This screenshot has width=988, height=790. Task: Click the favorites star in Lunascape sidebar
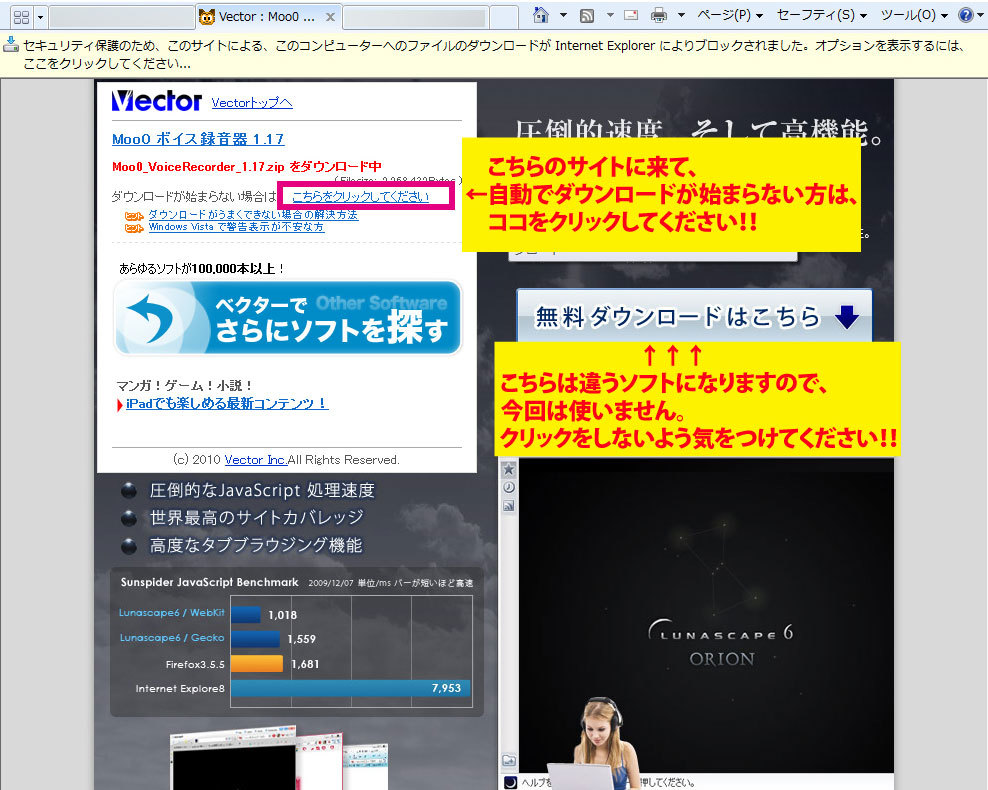point(508,469)
